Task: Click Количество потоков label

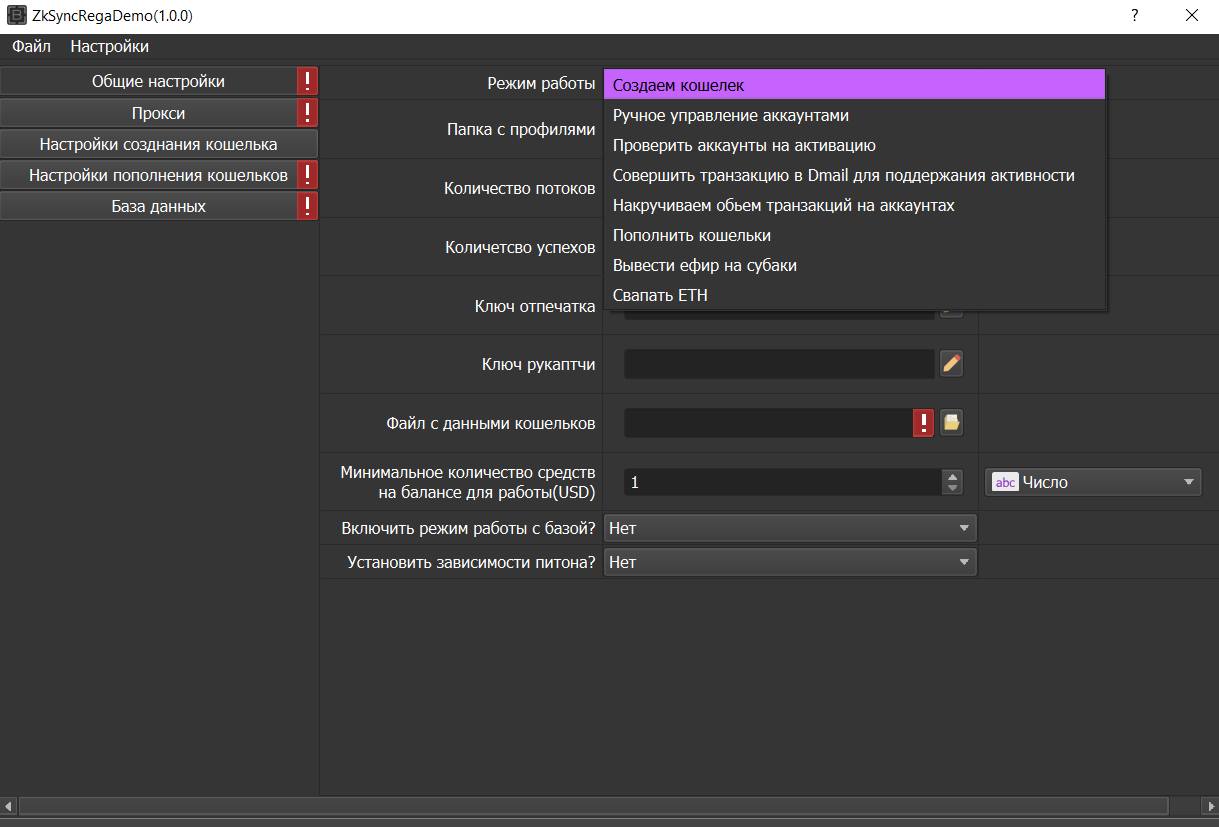Action: (x=520, y=188)
